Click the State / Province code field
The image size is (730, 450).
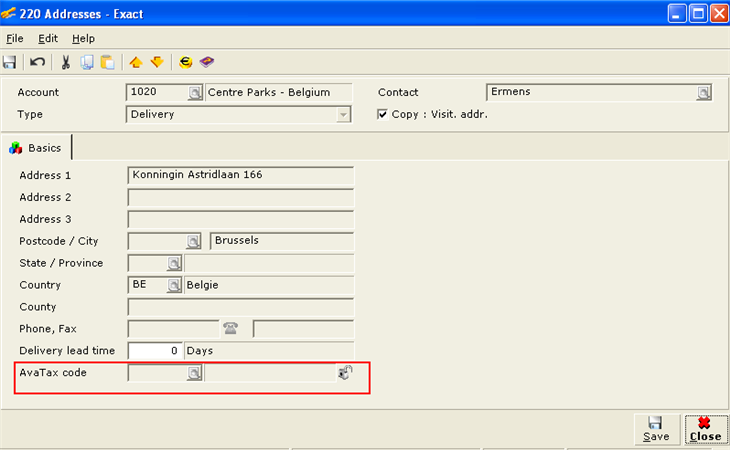click(x=148, y=263)
